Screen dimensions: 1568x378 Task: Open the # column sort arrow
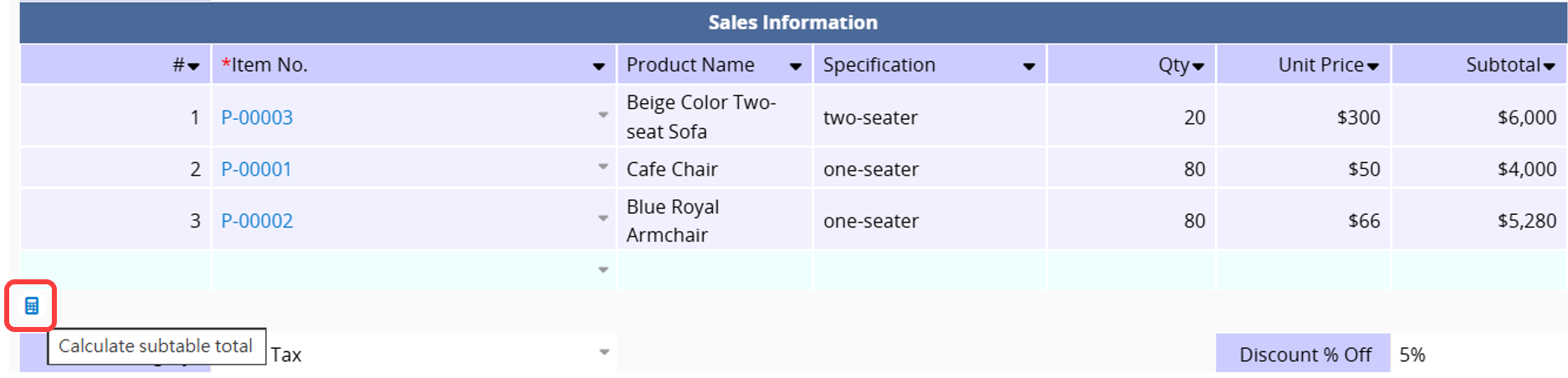(194, 67)
